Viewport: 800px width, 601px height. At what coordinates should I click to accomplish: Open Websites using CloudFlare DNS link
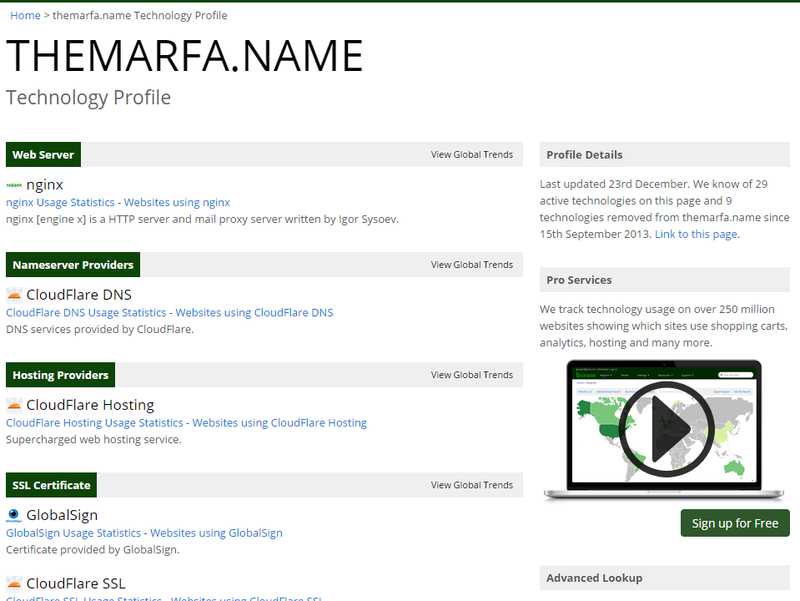pos(254,313)
